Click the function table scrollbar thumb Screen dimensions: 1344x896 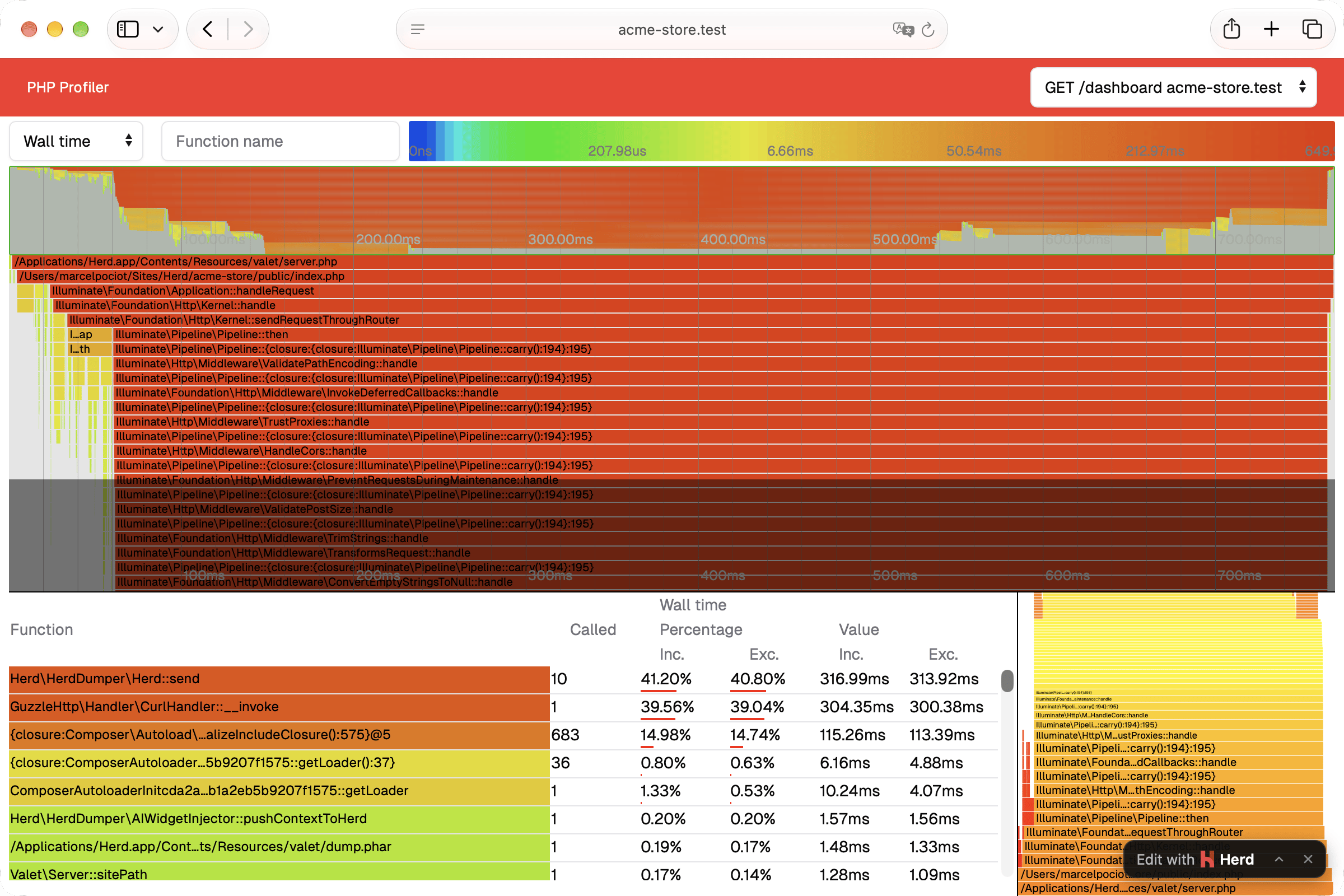1007,681
